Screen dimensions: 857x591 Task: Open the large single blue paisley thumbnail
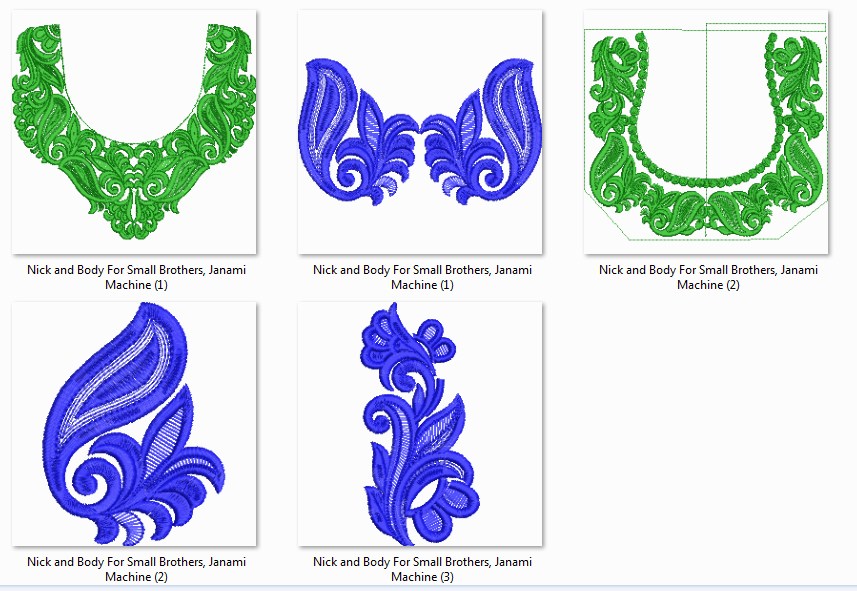point(133,424)
